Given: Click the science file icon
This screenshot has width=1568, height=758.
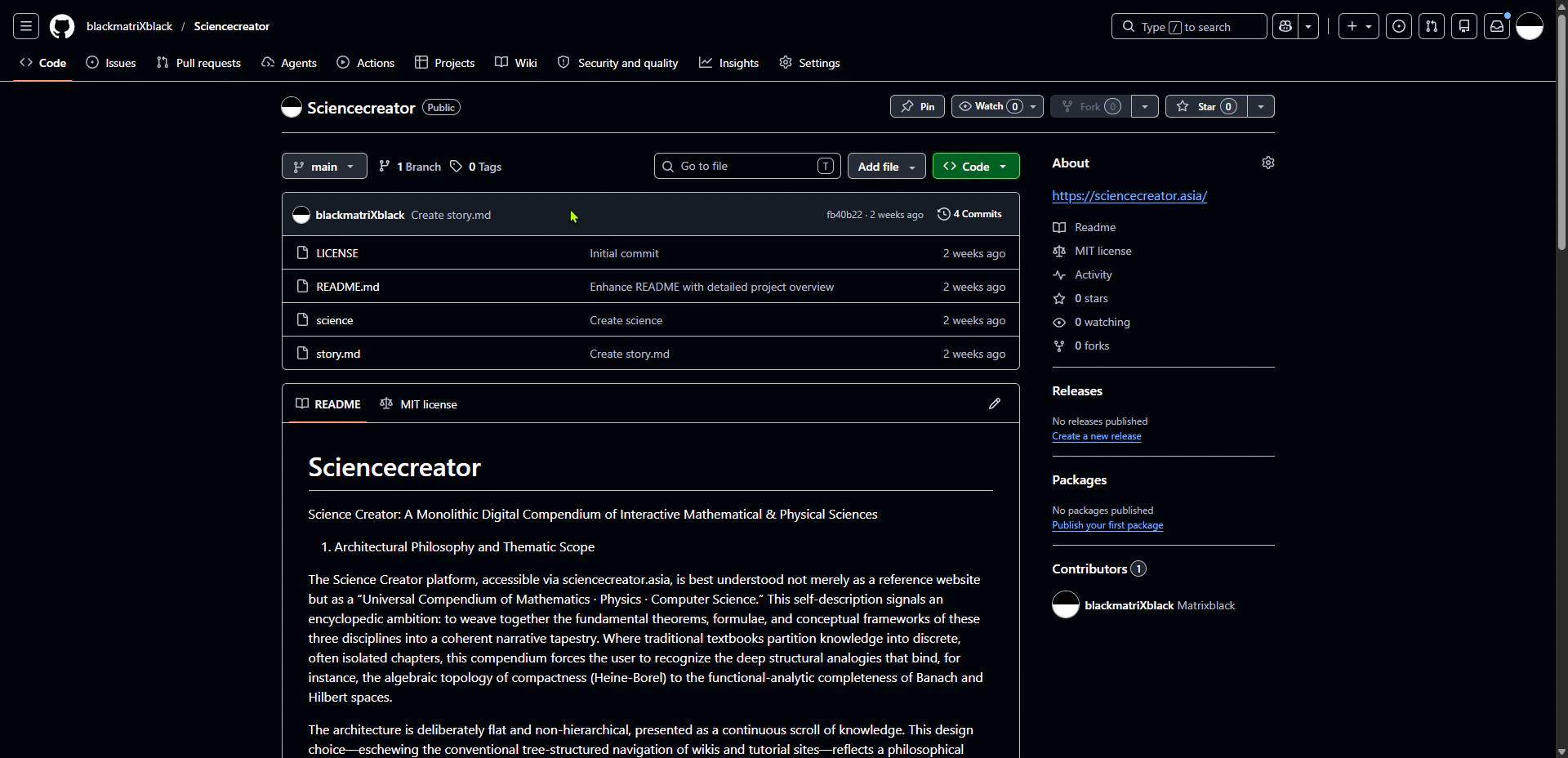Looking at the screenshot, I should pyautogui.click(x=302, y=319).
